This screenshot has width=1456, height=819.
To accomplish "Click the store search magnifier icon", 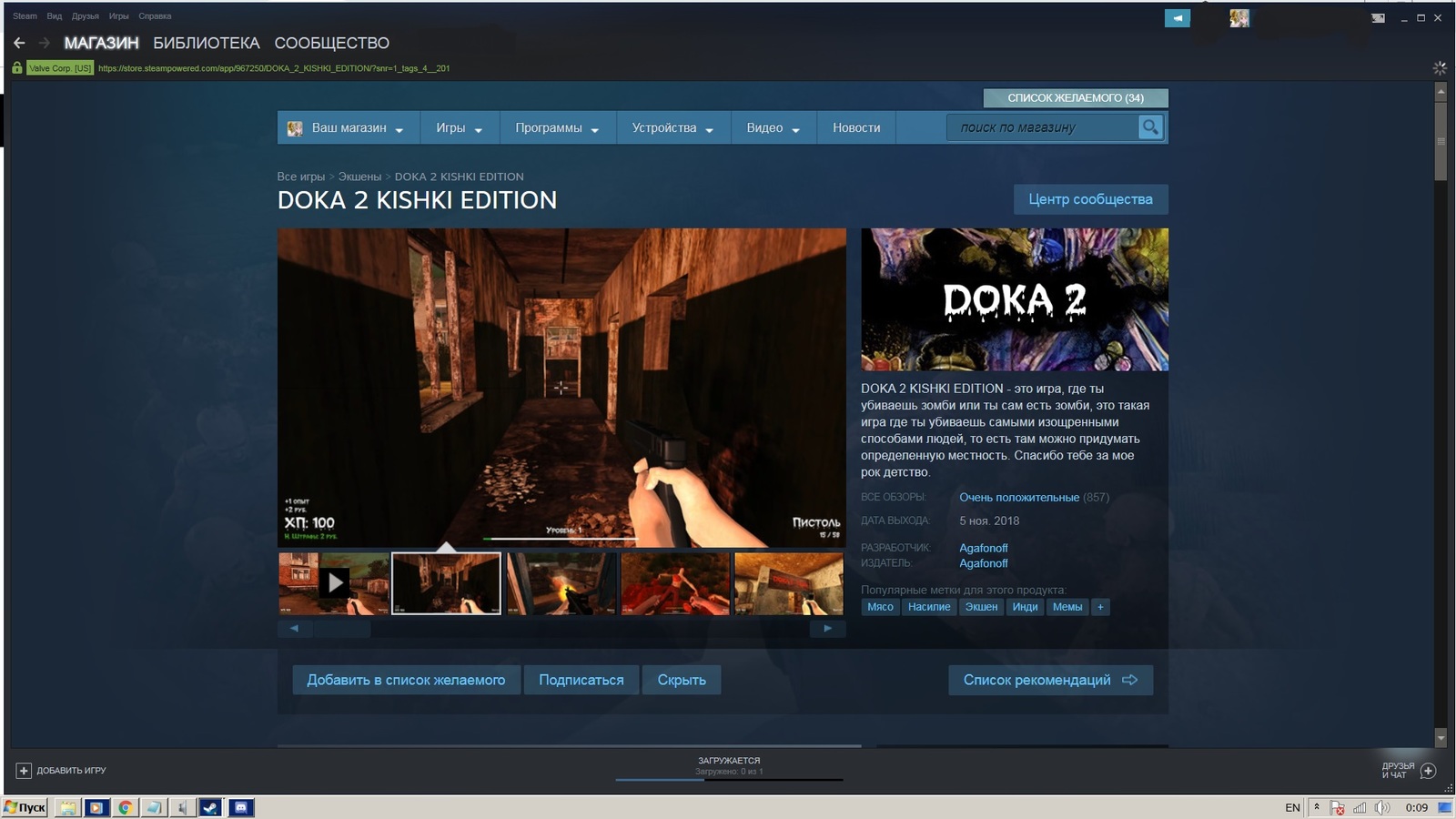I will (1150, 127).
